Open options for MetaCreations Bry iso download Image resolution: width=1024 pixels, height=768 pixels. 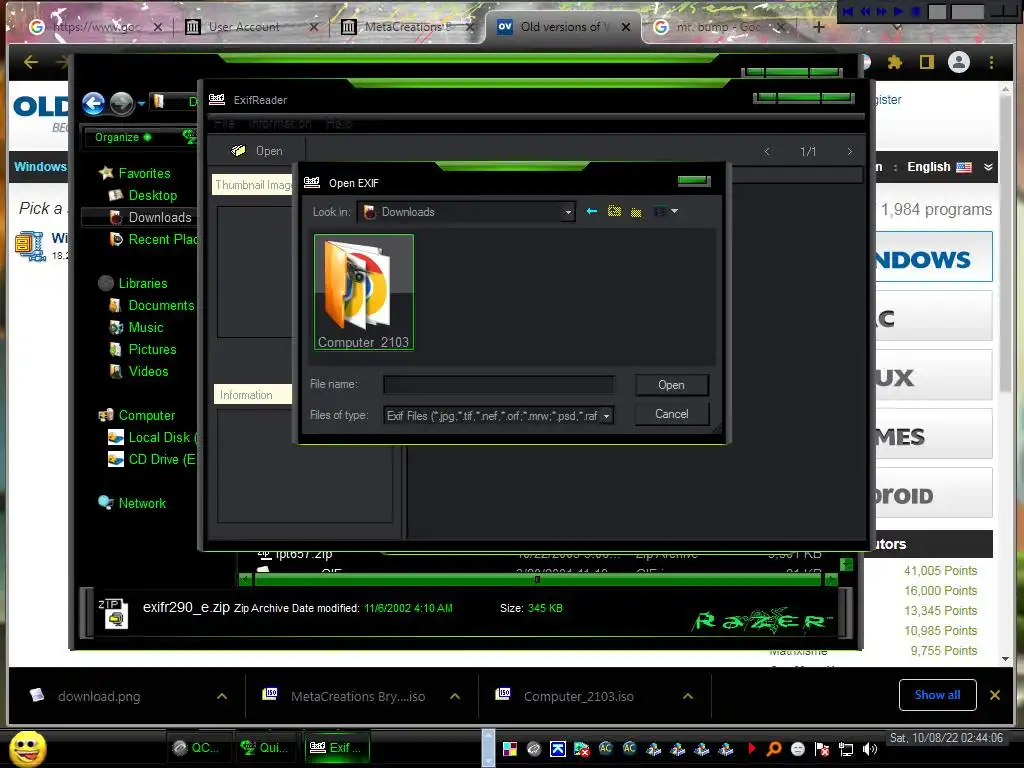pyautogui.click(x=455, y=696)
